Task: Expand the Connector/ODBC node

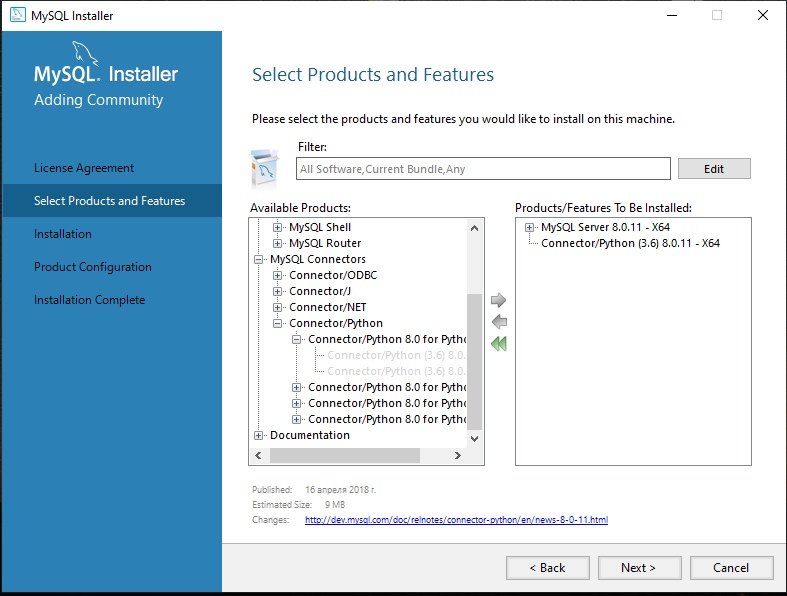Action: tap(277, 276)
